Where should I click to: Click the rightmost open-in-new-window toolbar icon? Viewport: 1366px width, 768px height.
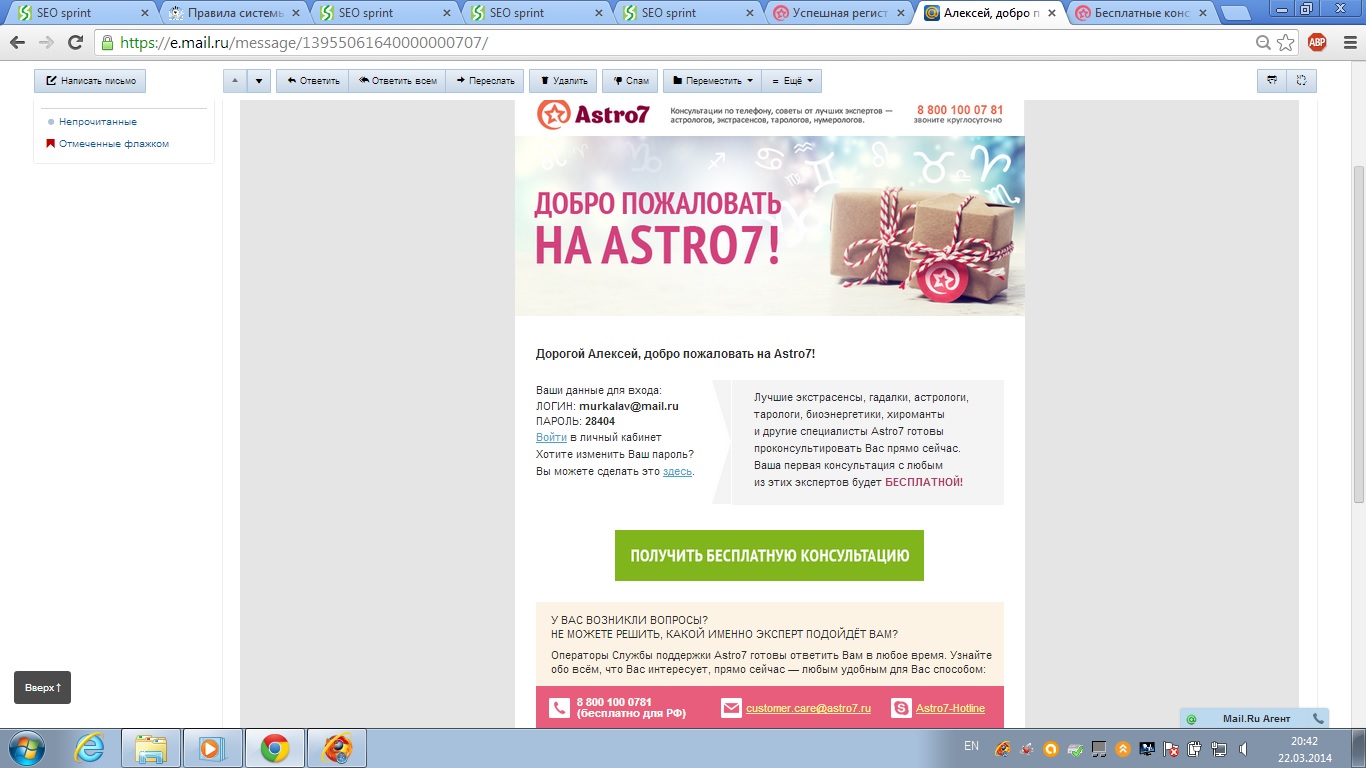1302,81
